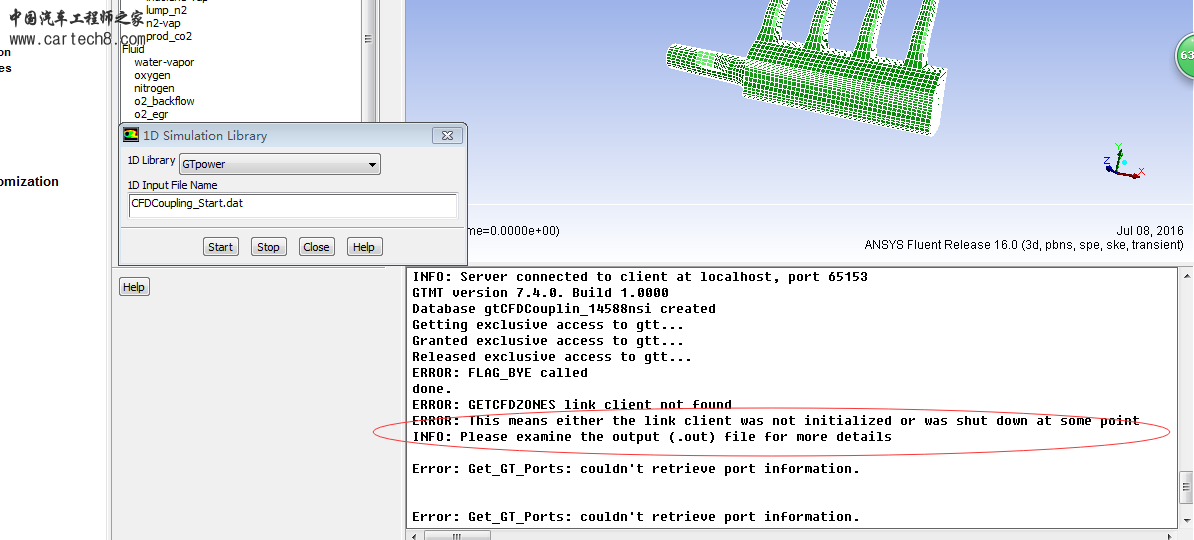Click the XYZ axis triad in the viewport
This screenshot has height=540, width=1194.
pyautogui.click(x=1122, y=161)
